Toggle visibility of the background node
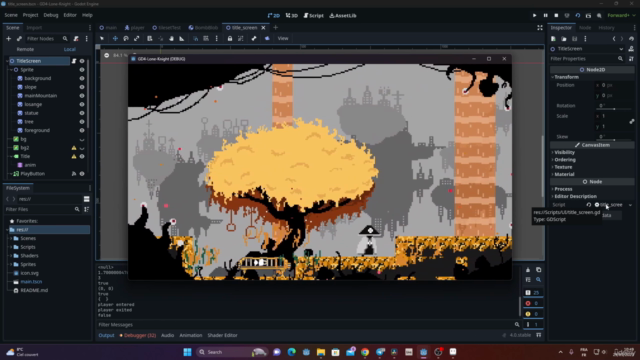640x360 pixels. [x=82, y=78]
